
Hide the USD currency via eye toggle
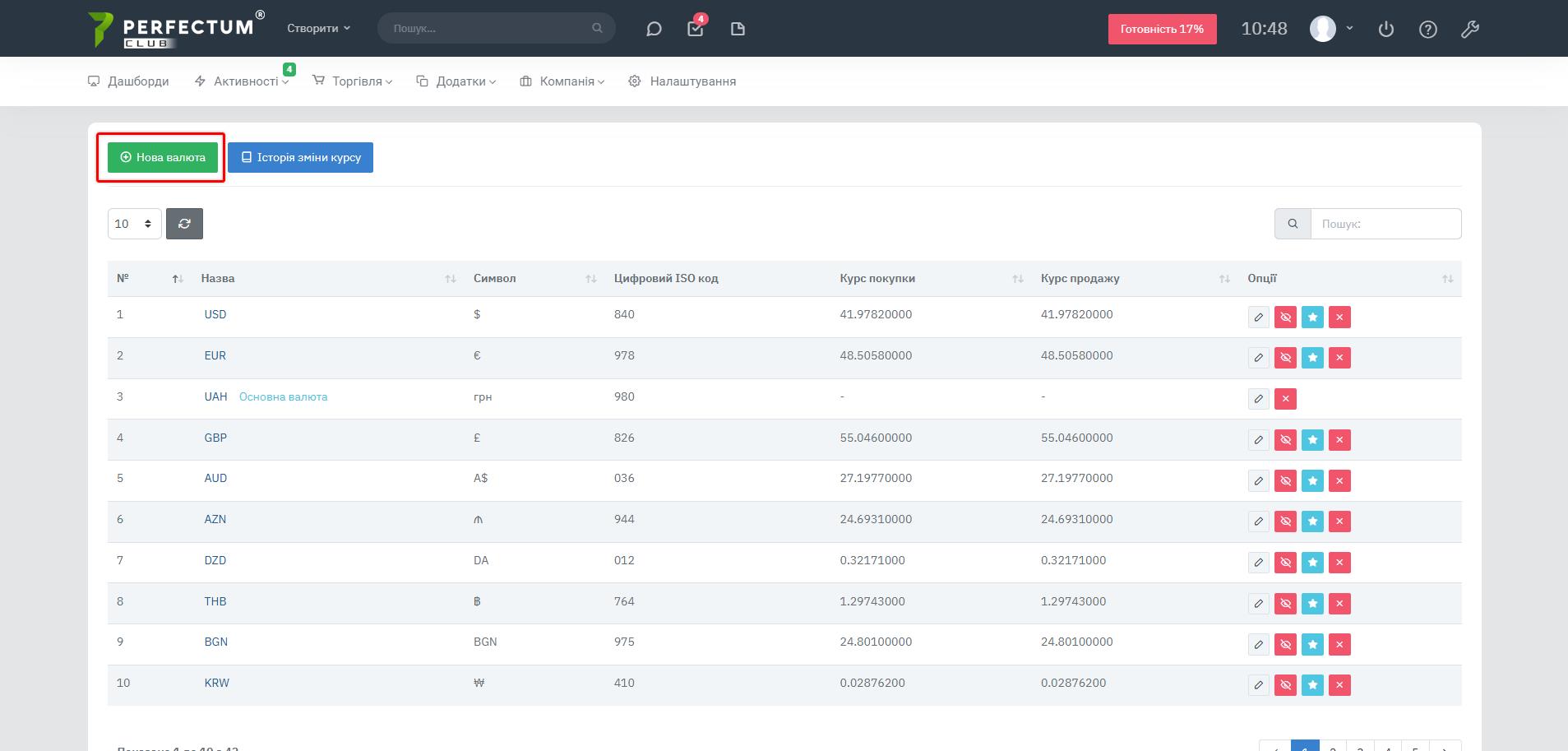(1285, 318)
